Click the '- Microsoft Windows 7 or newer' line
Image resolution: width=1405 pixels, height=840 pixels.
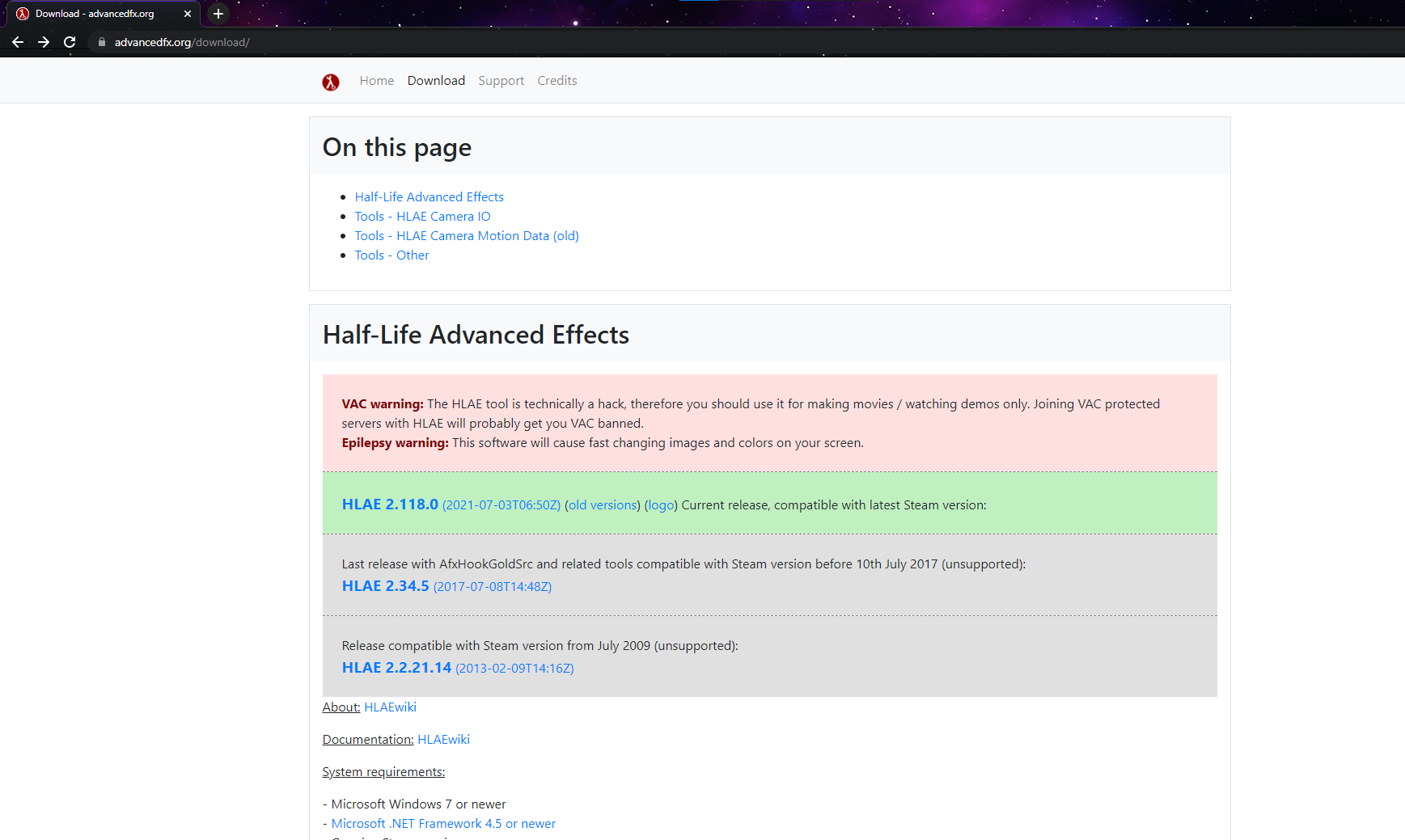[414, 804]
